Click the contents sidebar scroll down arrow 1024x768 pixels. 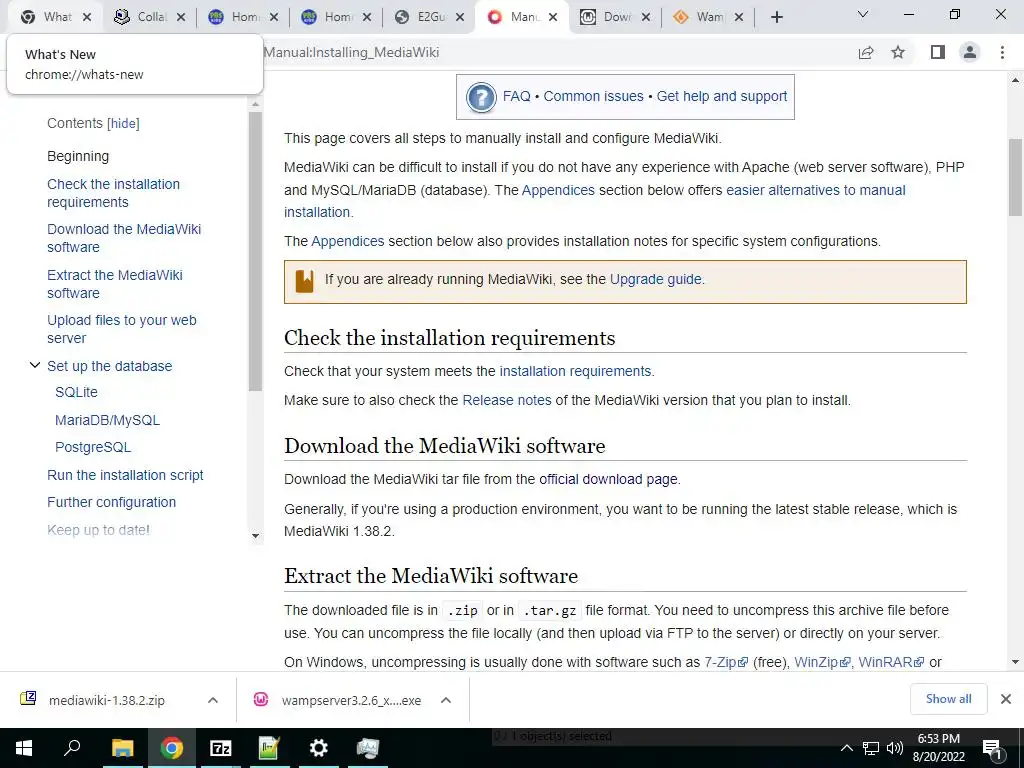tap(255, 536)
